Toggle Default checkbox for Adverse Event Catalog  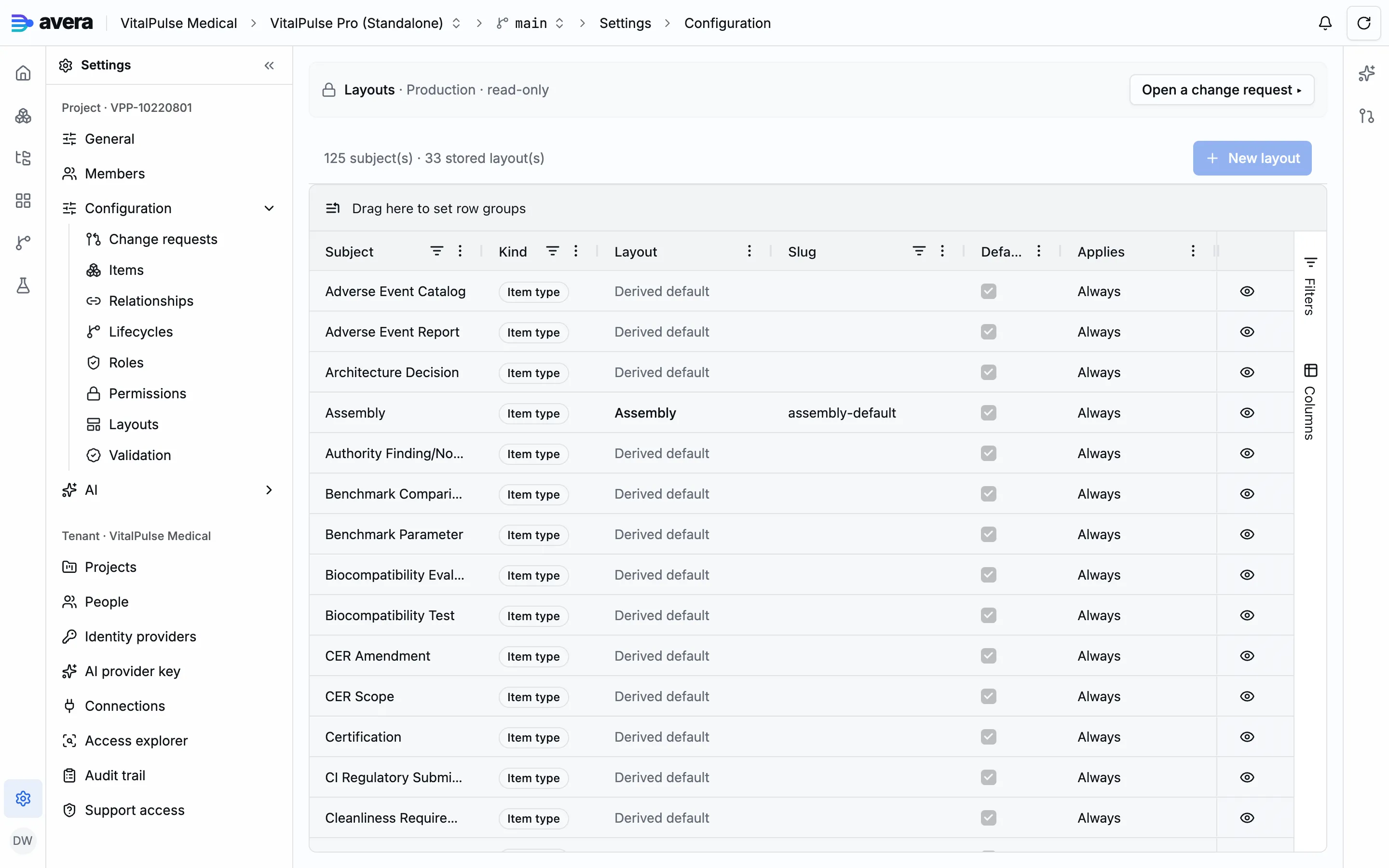click(x=988, y=291)
